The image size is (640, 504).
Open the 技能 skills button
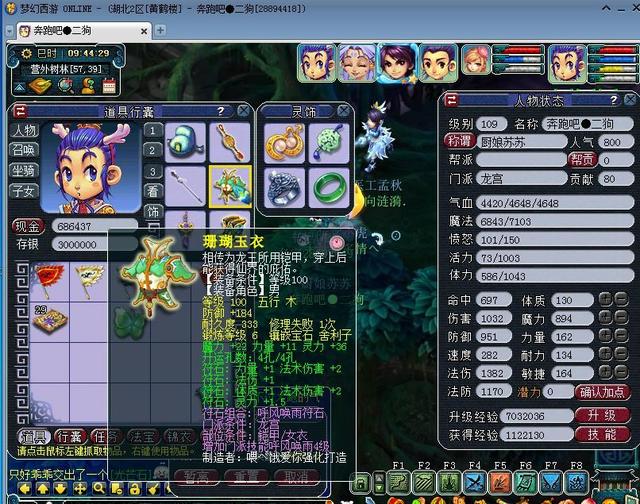(x=602, y=435)
